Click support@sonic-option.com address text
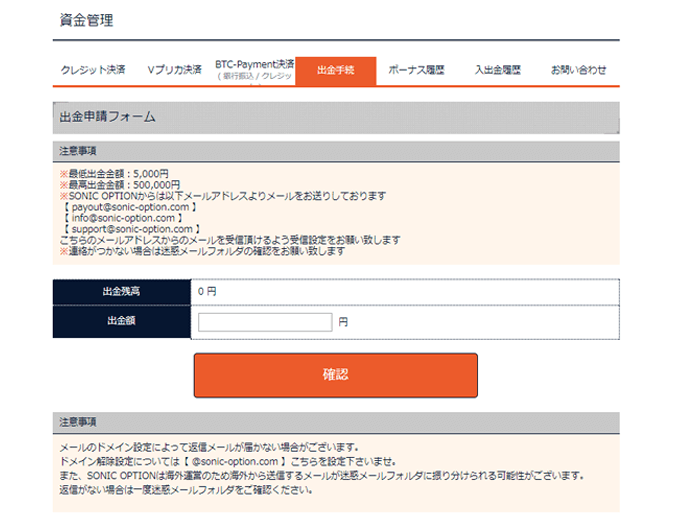Viewport: 674px width, 525px height. pyautogui.click(x=132, y=229)
